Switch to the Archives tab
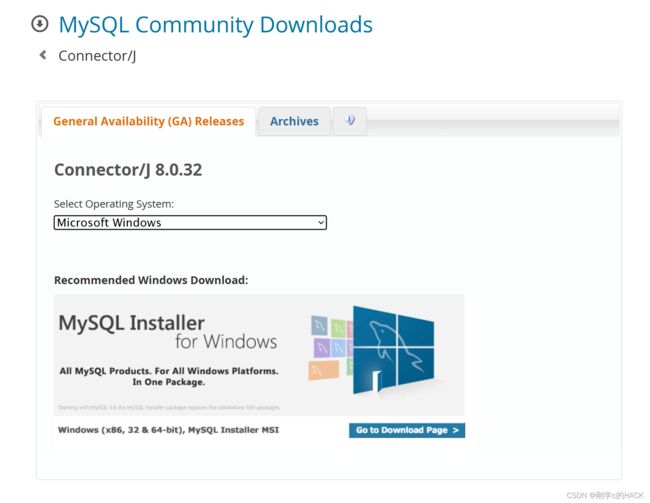The height and width of the screenshot is (503, 650). pos(294,121)
